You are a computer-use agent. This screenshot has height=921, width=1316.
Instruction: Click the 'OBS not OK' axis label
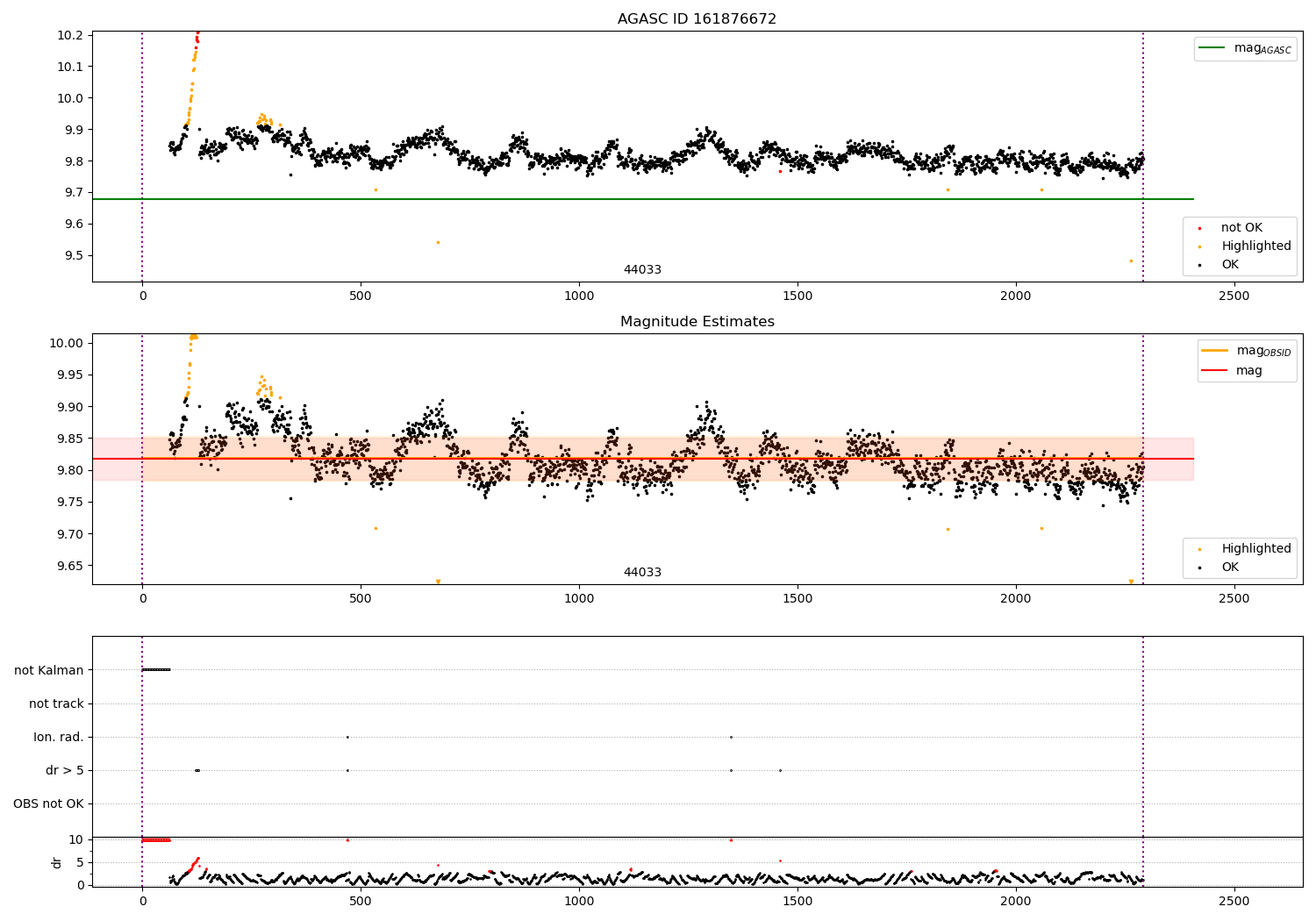(x=48, y=804)
